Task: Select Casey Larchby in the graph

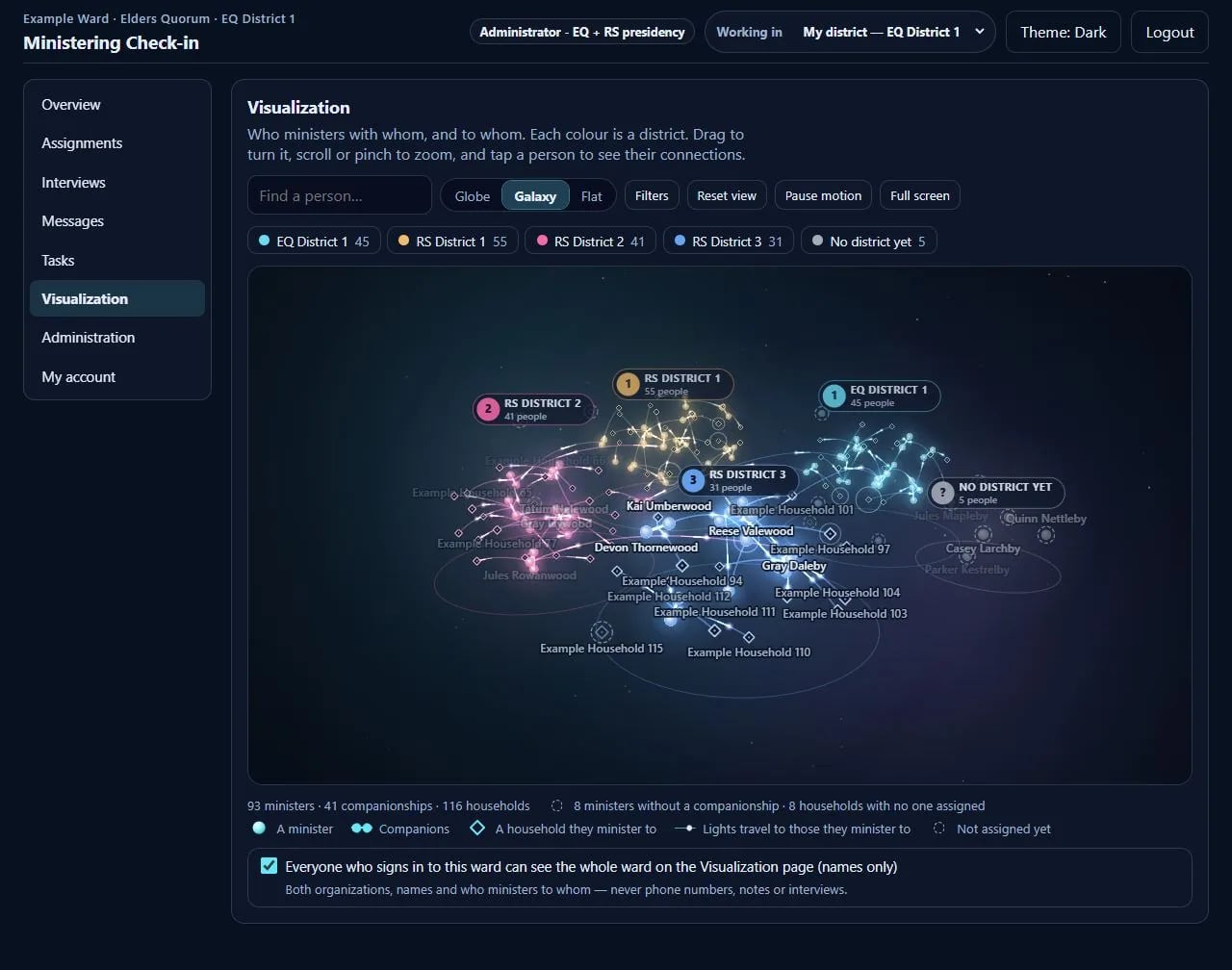Action: tap(983, 549)
